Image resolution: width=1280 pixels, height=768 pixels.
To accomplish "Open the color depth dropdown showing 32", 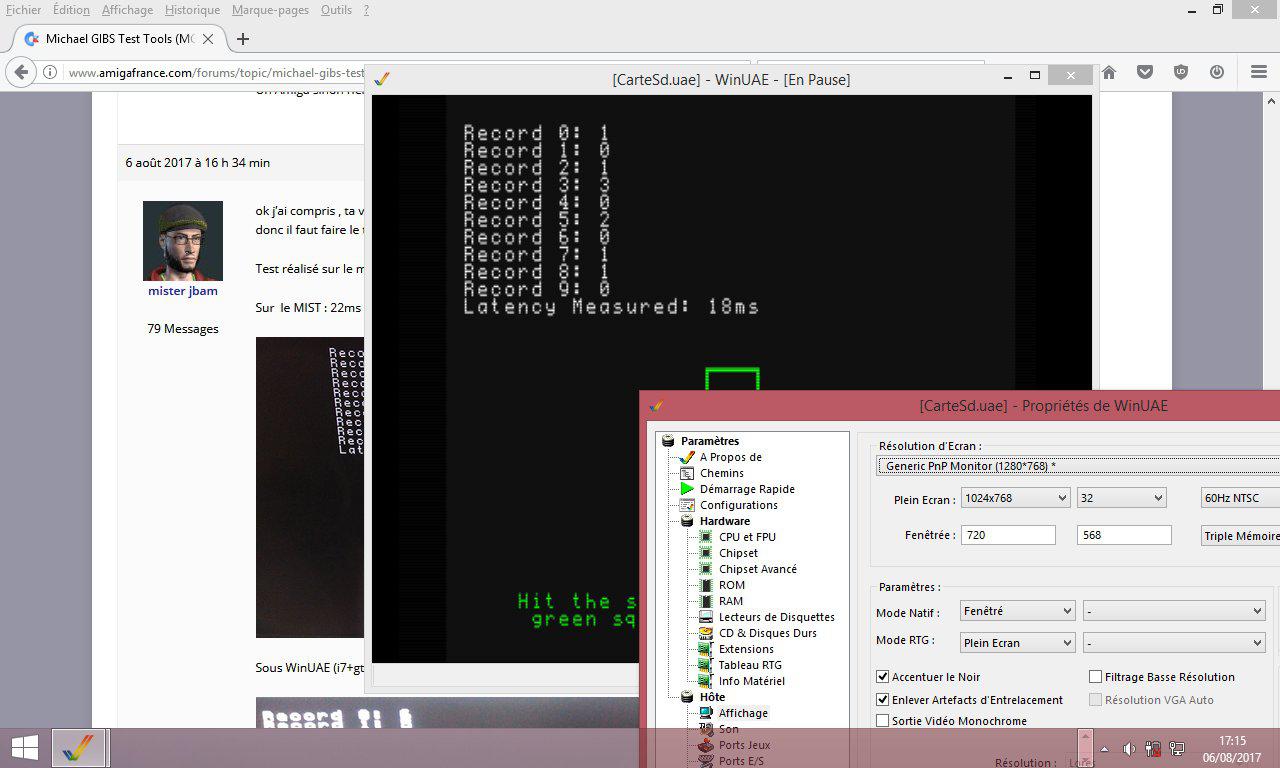I will (x=1122, y=498).
